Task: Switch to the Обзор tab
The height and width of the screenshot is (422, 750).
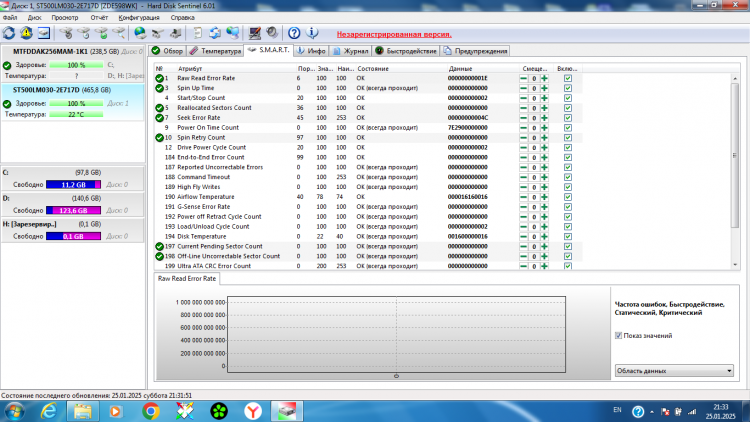Action: (x=167, y=51)
